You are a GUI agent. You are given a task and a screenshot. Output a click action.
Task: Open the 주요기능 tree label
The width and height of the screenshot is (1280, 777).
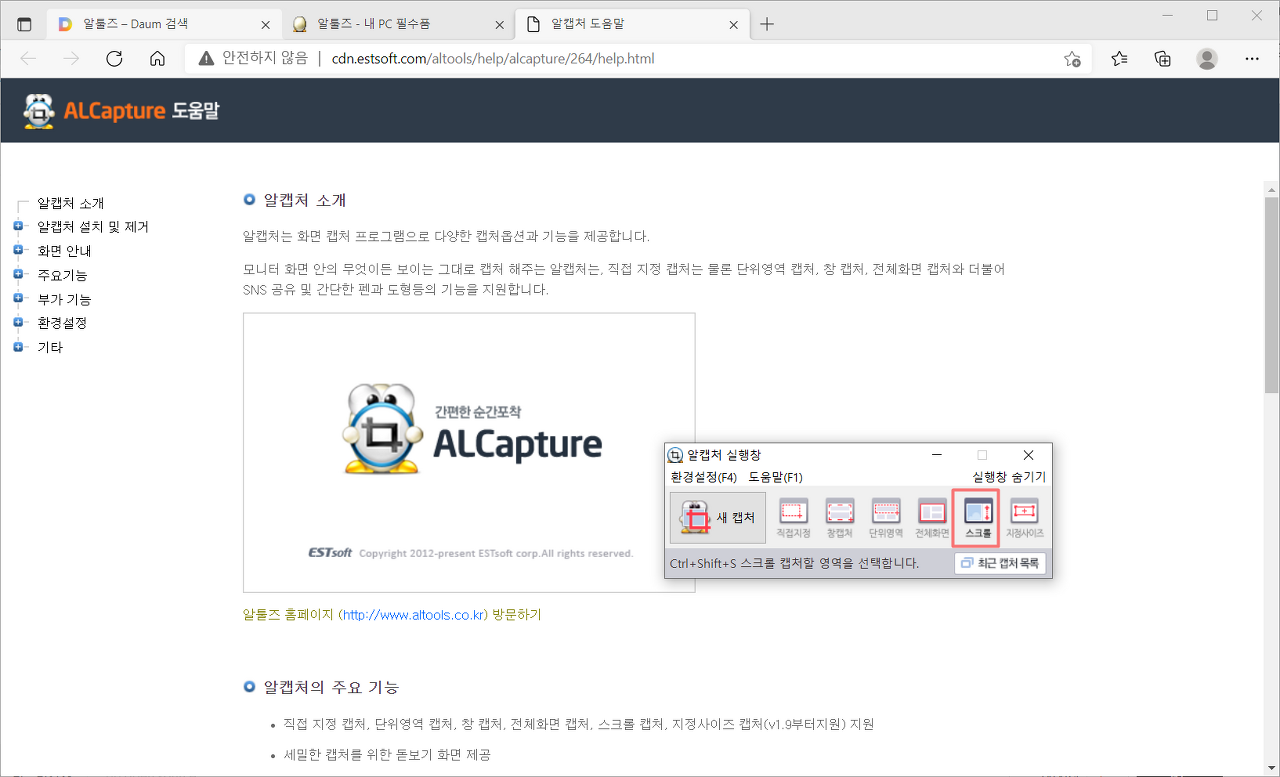[62, 275]
